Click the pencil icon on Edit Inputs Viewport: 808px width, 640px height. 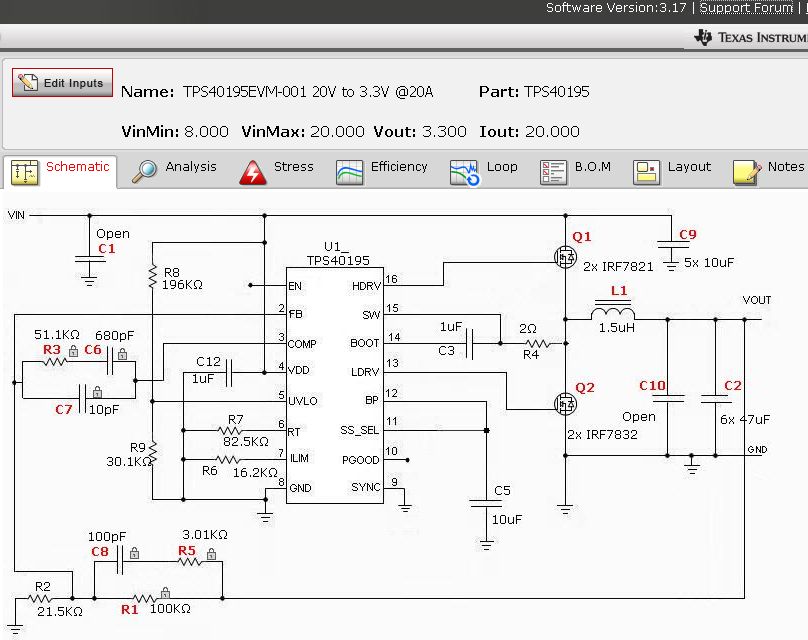[x=28, y=82]
